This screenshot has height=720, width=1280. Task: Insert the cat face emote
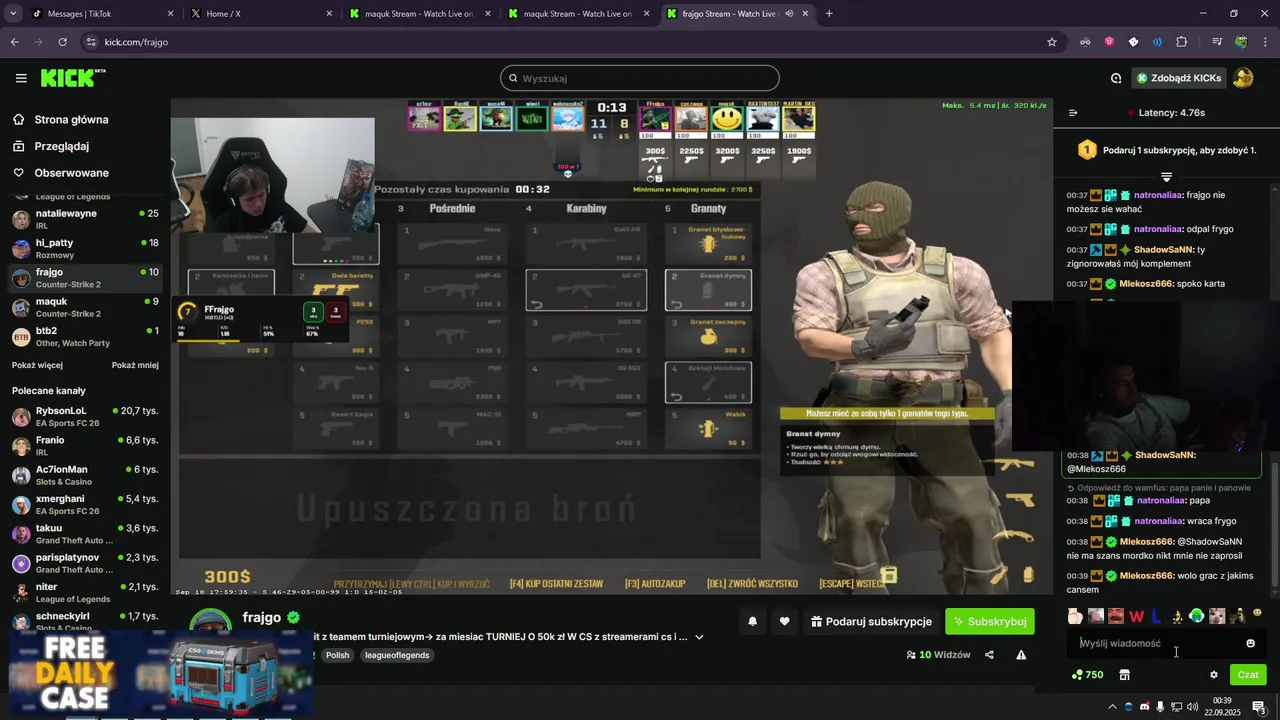[x=1217, y=616]
